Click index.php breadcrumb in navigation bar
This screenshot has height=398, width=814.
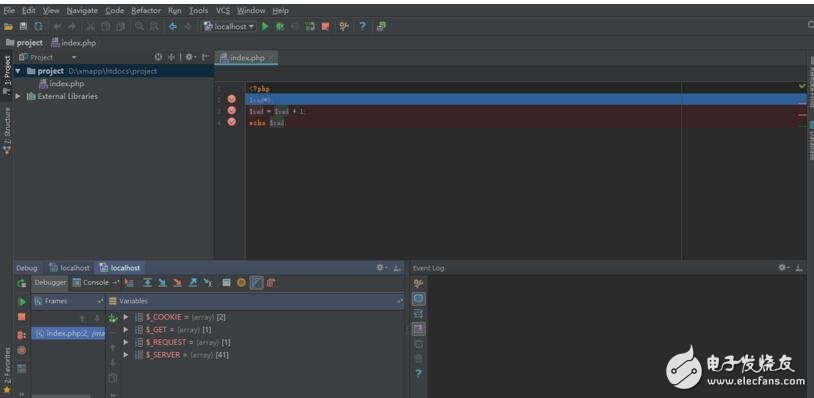click(x=73, y=43)
